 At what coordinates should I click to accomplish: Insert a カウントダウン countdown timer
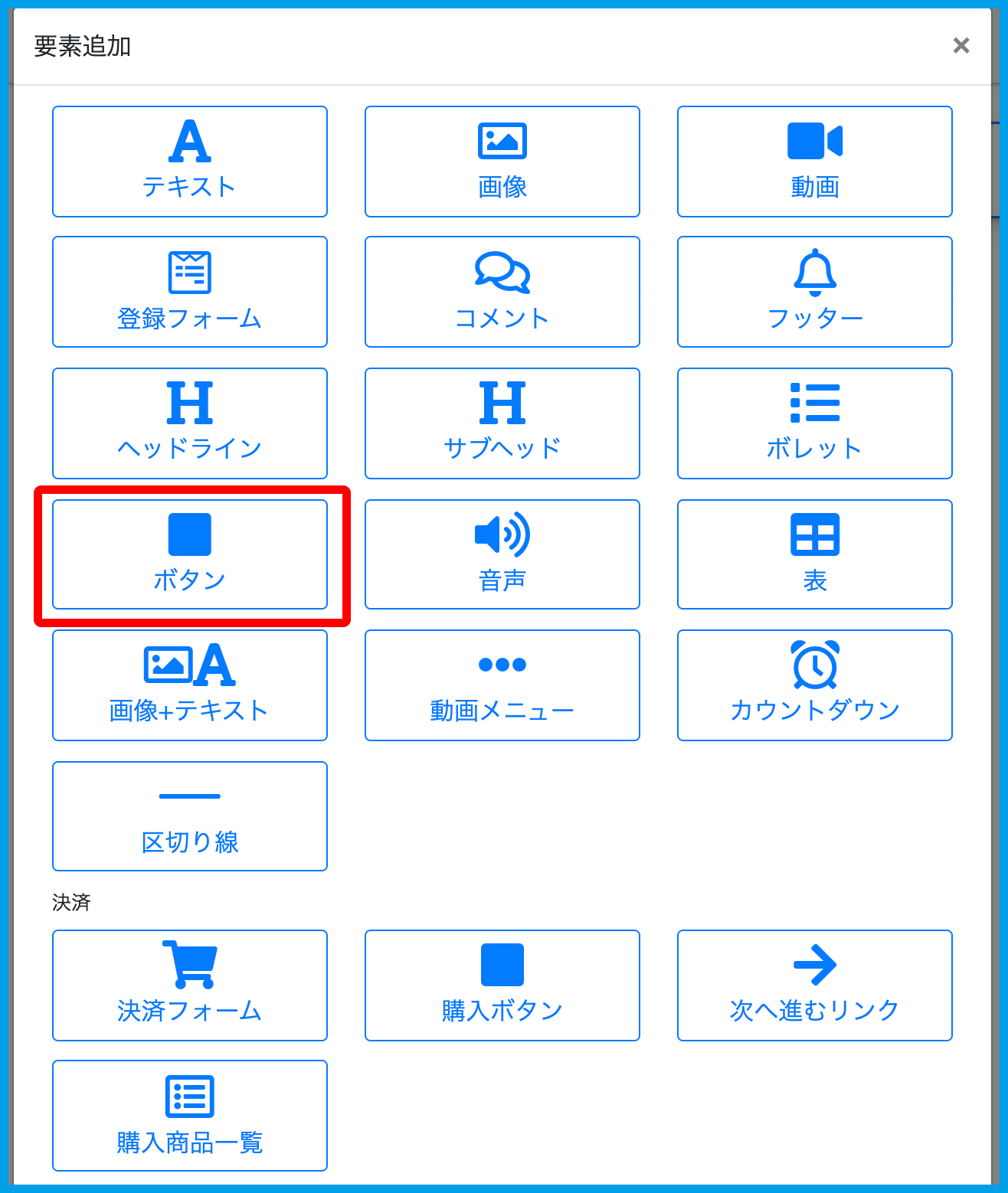click(814, 685)
